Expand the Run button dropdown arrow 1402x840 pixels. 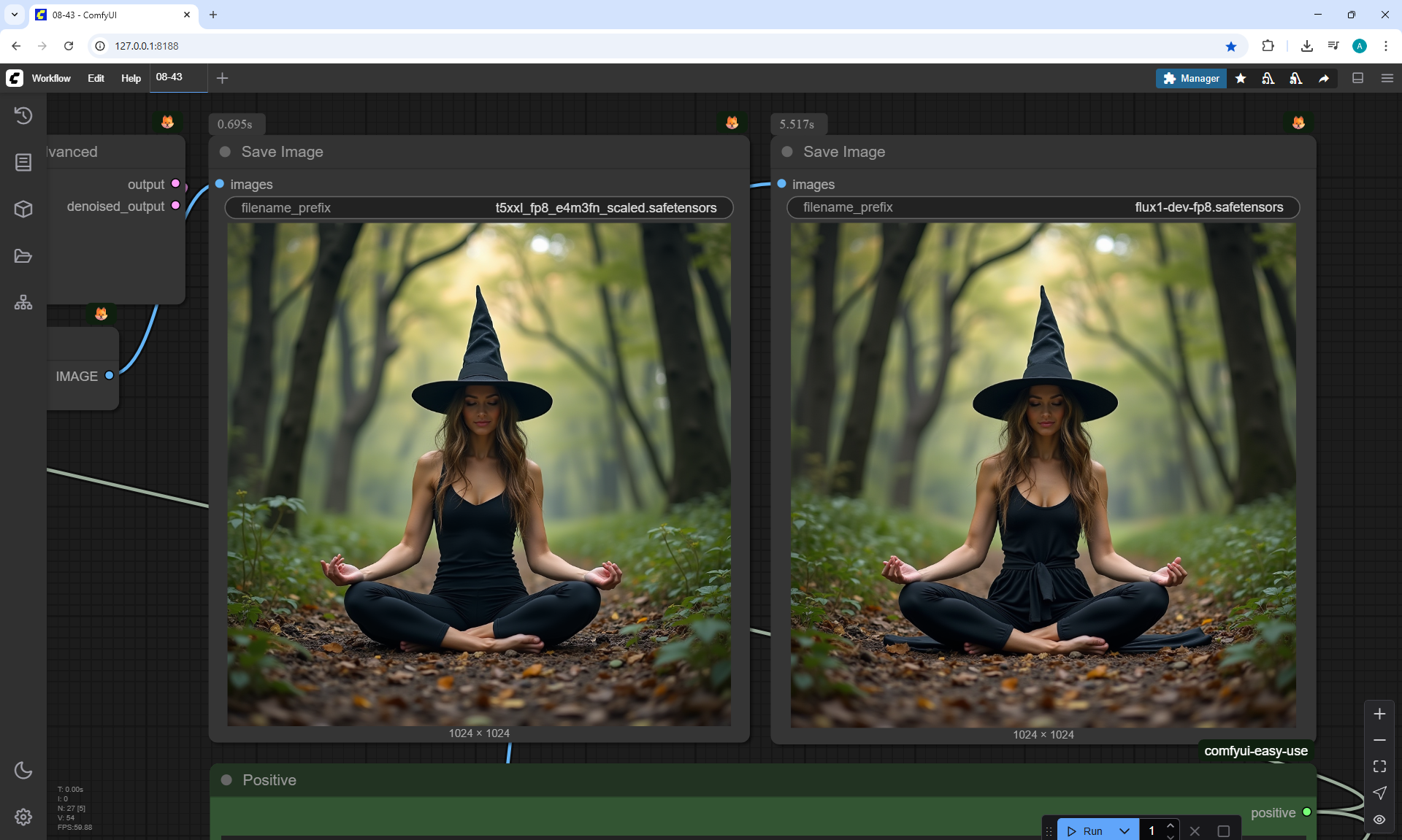click(x=1125, y=831)
